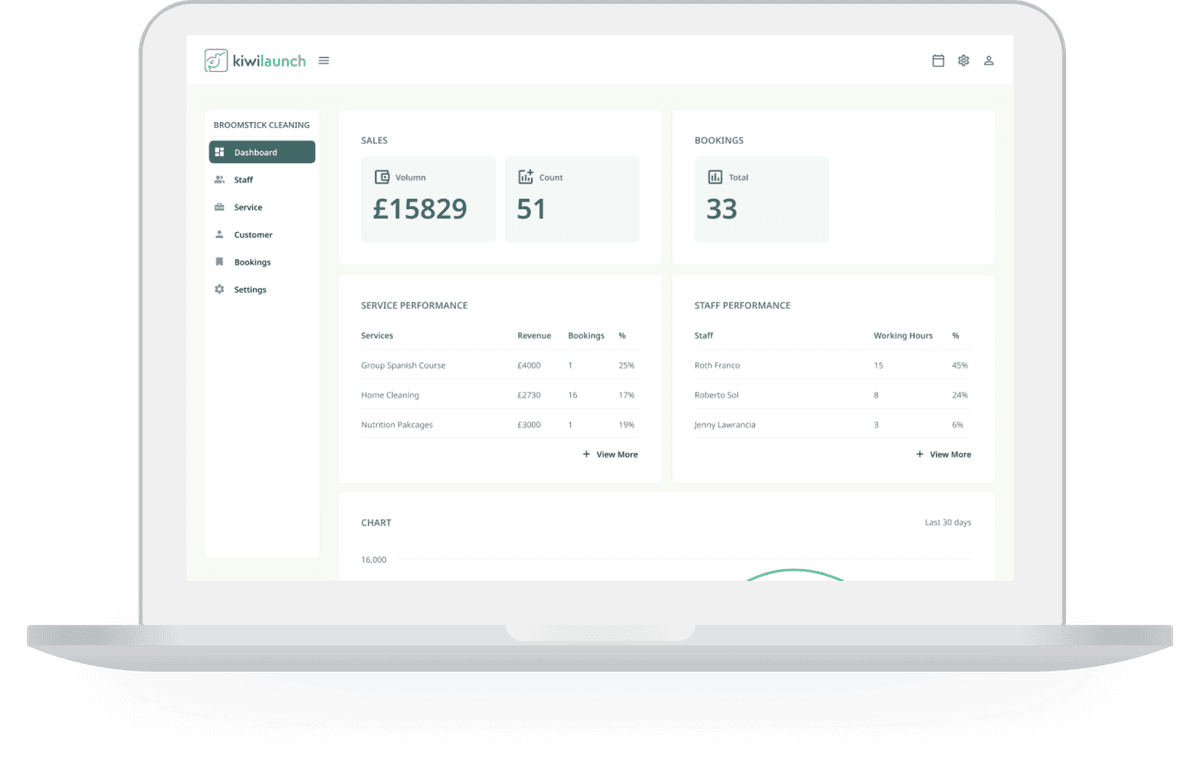Toggle the hamburger menu icon
Screen dimensions: 1200x757
(x=324, y=61)
